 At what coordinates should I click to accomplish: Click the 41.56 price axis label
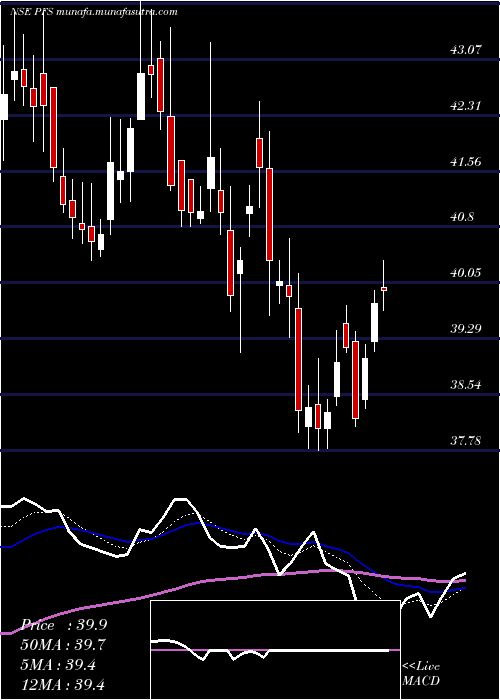pyautogui.click(x=466, y=162)
